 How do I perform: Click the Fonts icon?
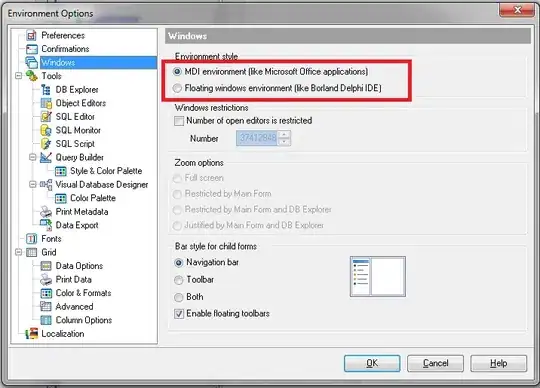click(x=32, y=239)
